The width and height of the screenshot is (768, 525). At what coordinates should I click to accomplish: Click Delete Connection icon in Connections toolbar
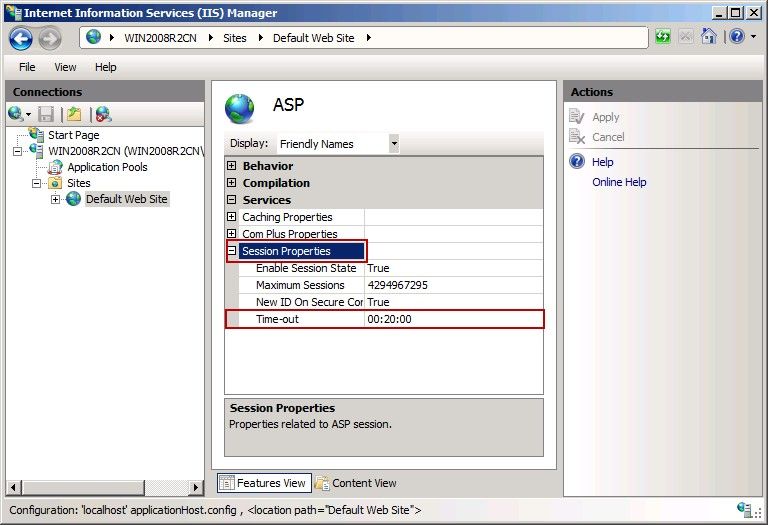click(103, 114)
